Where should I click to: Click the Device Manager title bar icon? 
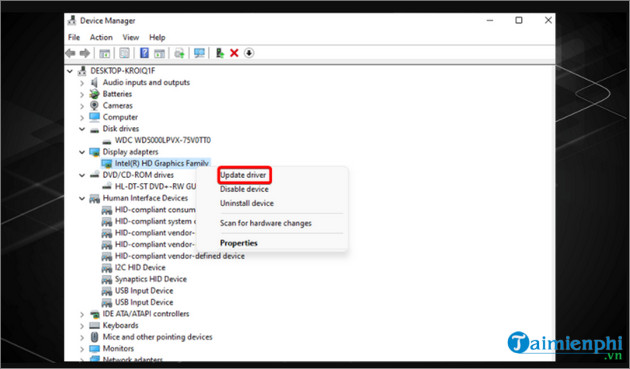tap(72, 20)
